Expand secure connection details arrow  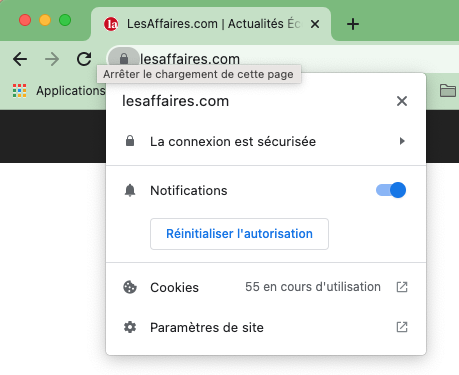coord(402,141)
